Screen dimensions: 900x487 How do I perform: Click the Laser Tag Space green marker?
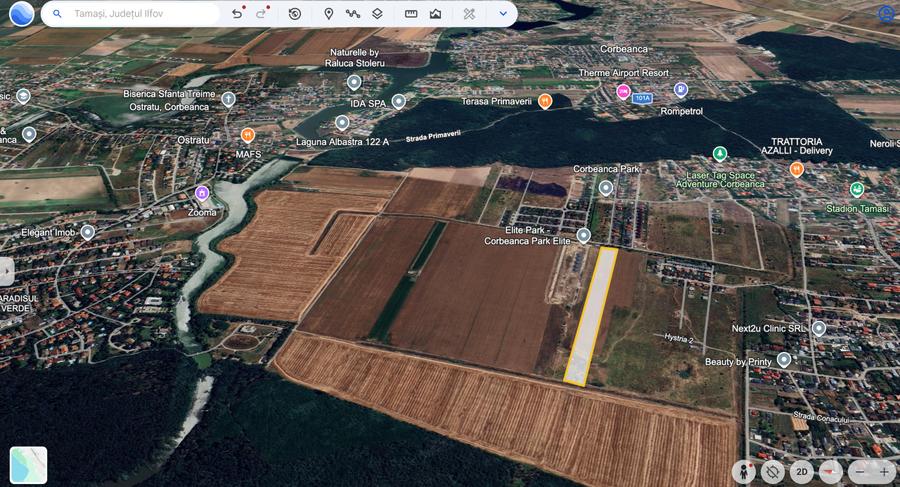(720, 154)
